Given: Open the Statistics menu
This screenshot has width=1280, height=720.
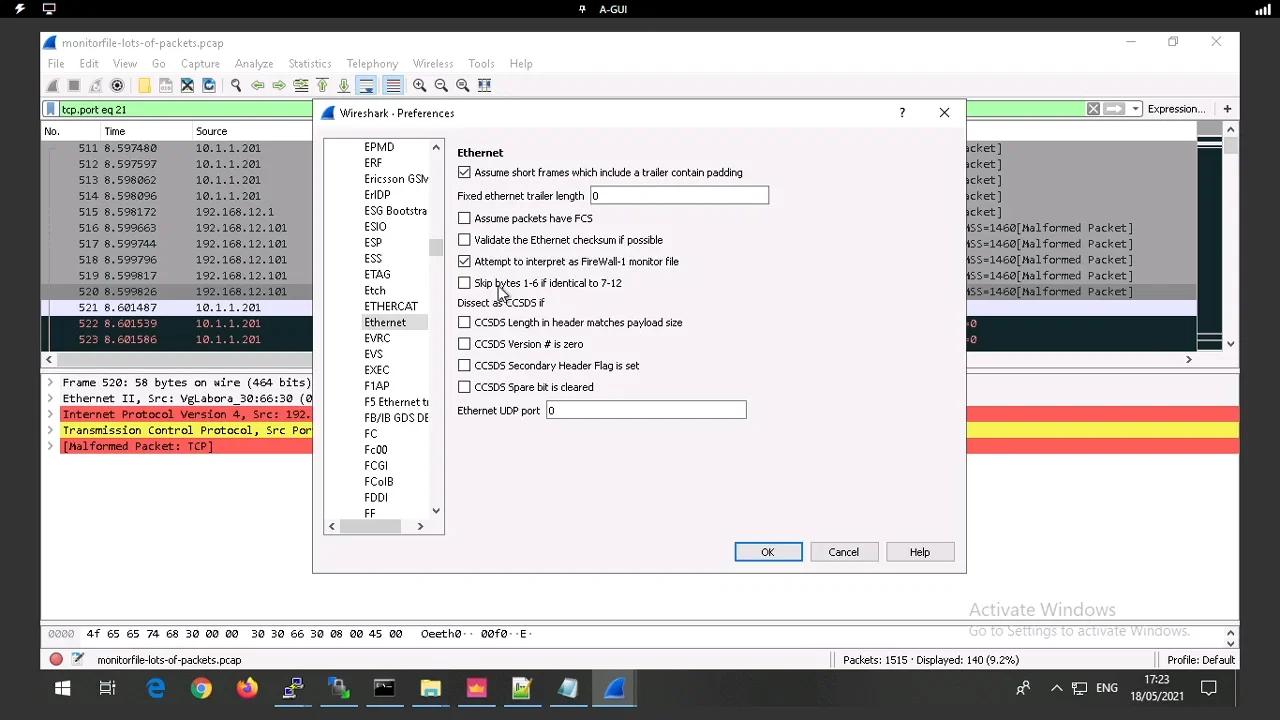Looking at the screenshot, I should point(309,63).
